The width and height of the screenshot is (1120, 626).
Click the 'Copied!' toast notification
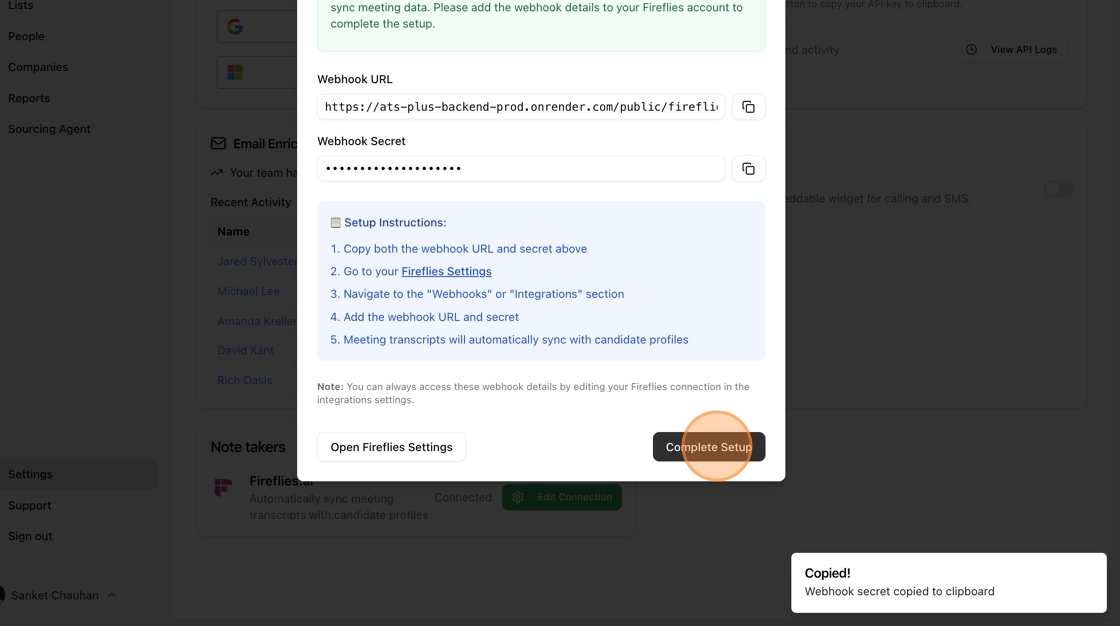[x=949, y=582]
